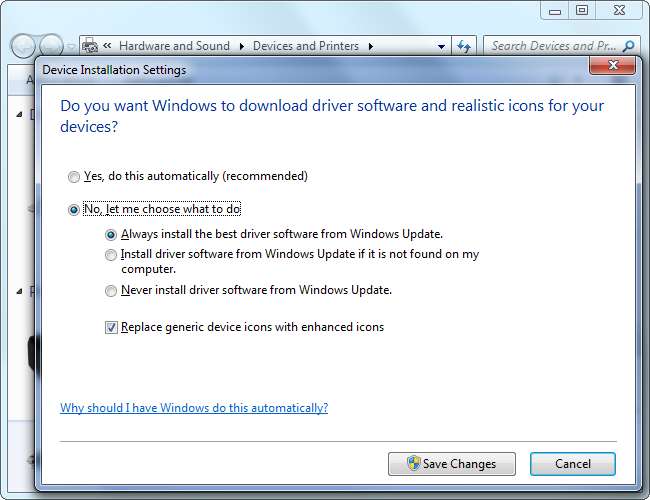Close the Devices and Printers window
Image resolution: width=650 pixels, height=500 pixels.
(x=619, y=10)
